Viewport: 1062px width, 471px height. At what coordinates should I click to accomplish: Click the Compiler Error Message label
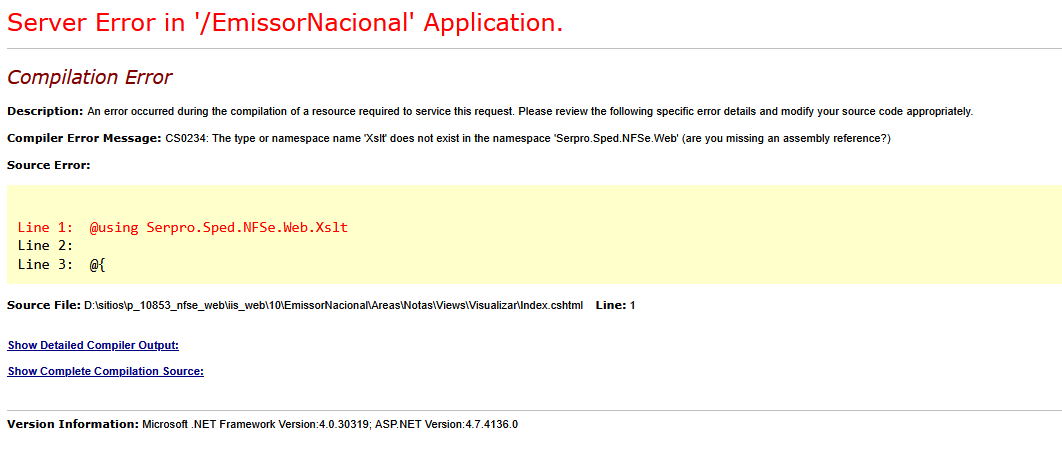[85, 139]
